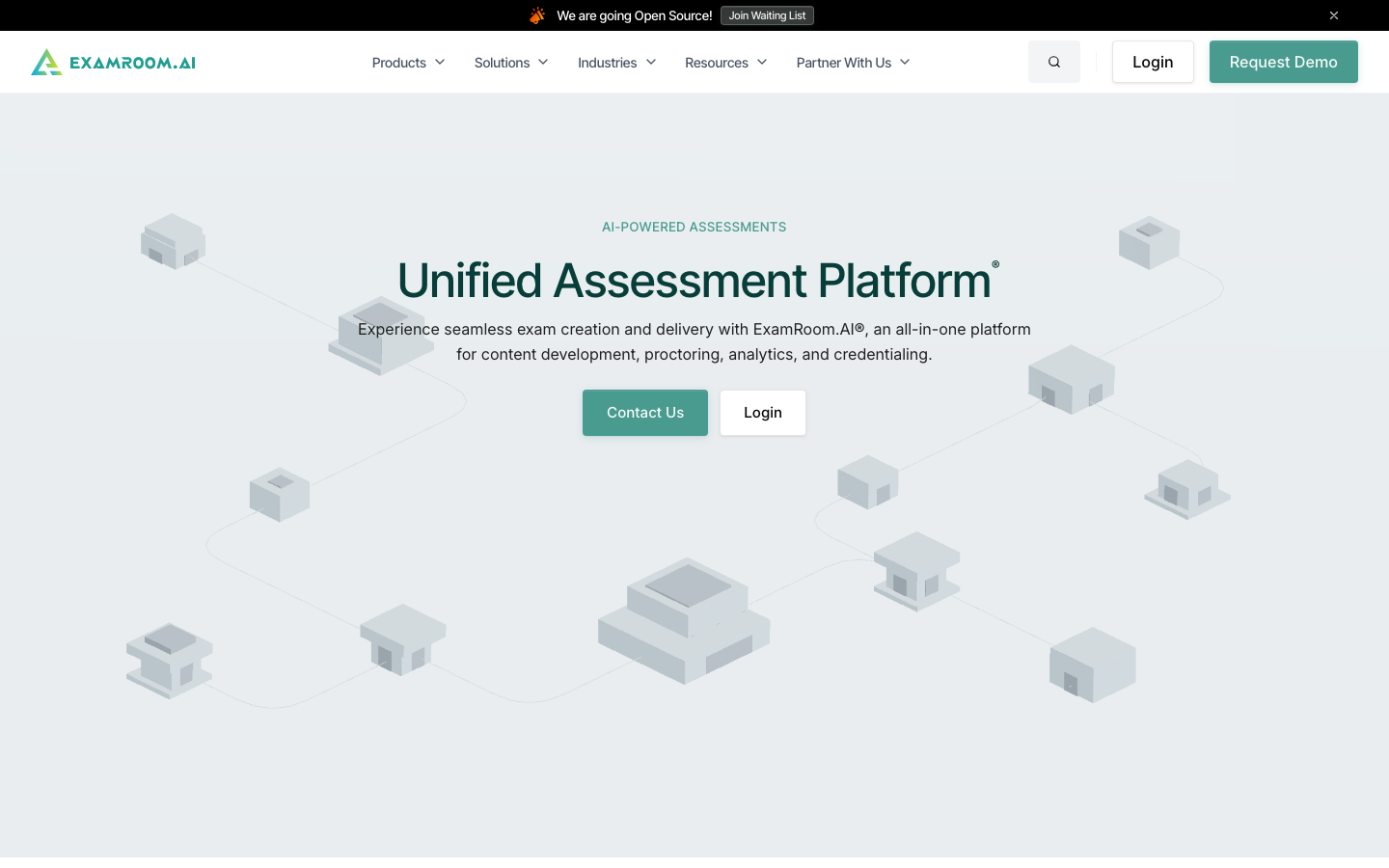The image size is (1389, 868).
Task: Click the header Login button
Action: click(1153, 62)
